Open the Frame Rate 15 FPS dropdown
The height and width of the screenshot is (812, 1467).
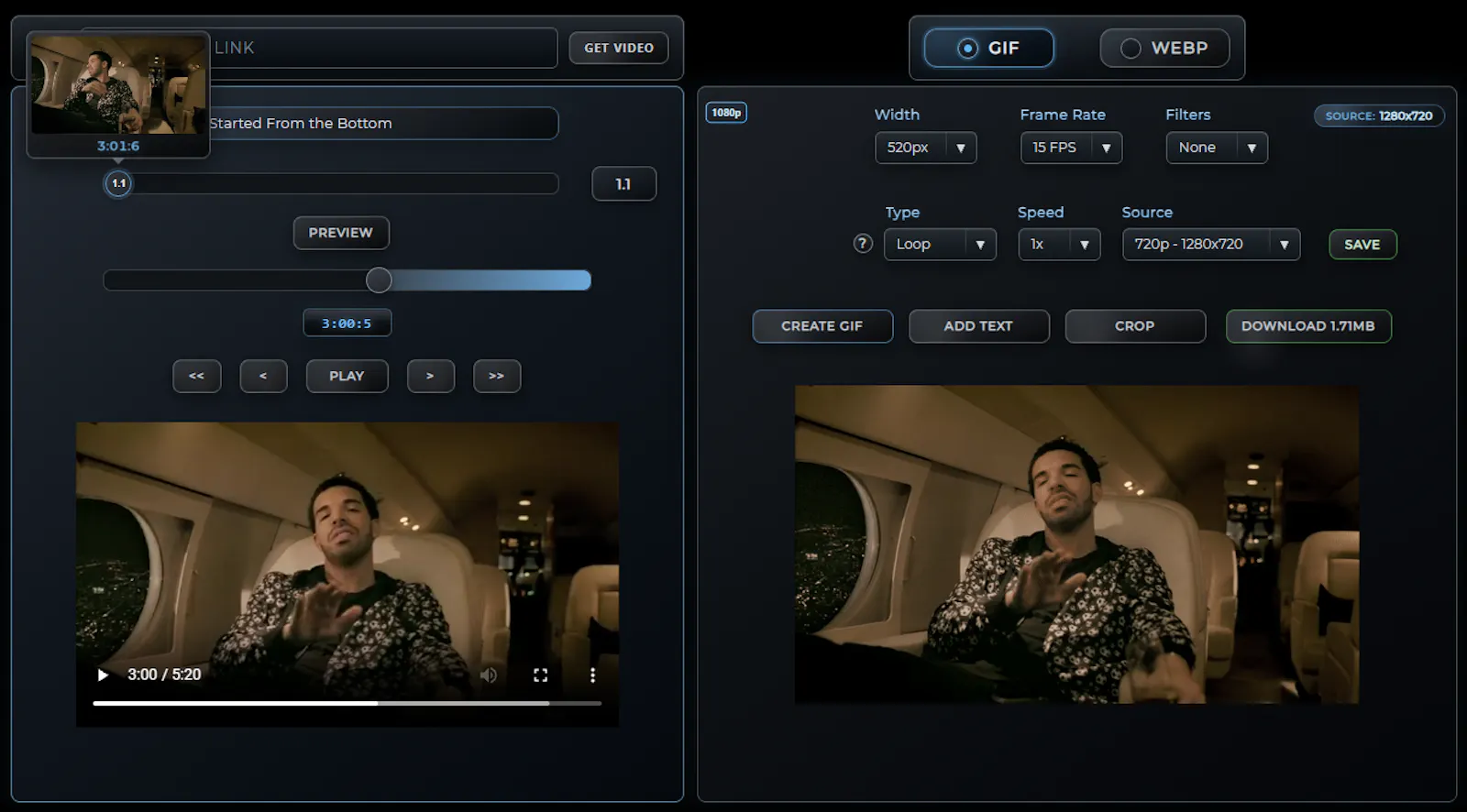pyautogui.click(x=1071, y=148)
